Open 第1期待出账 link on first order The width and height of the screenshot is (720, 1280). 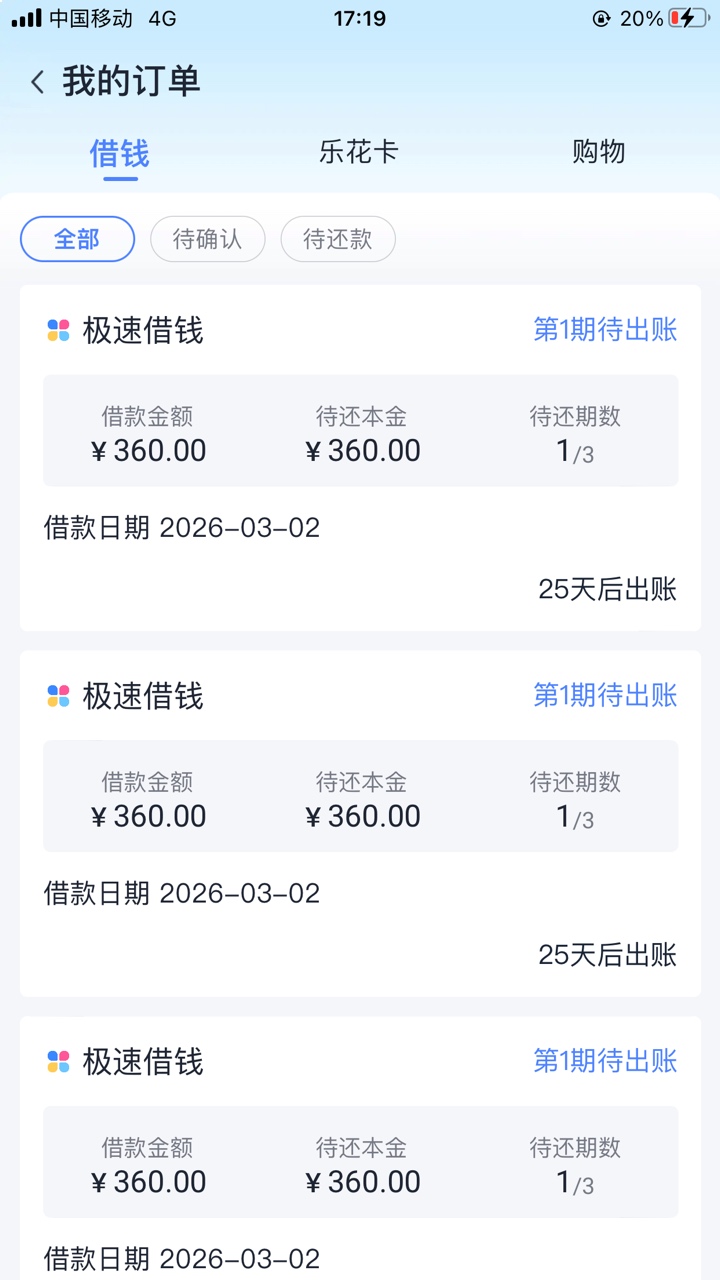pos(605,330)
